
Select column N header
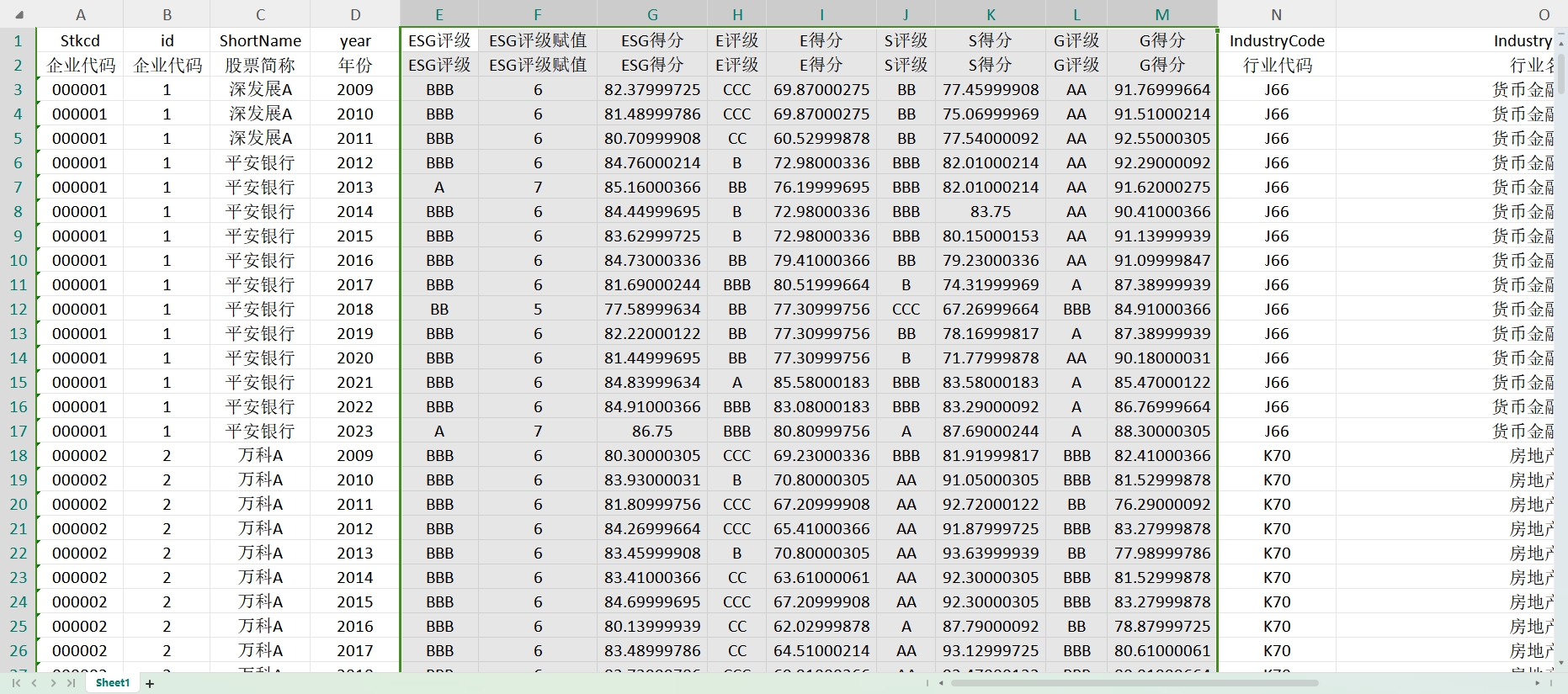click(1277, 14)
